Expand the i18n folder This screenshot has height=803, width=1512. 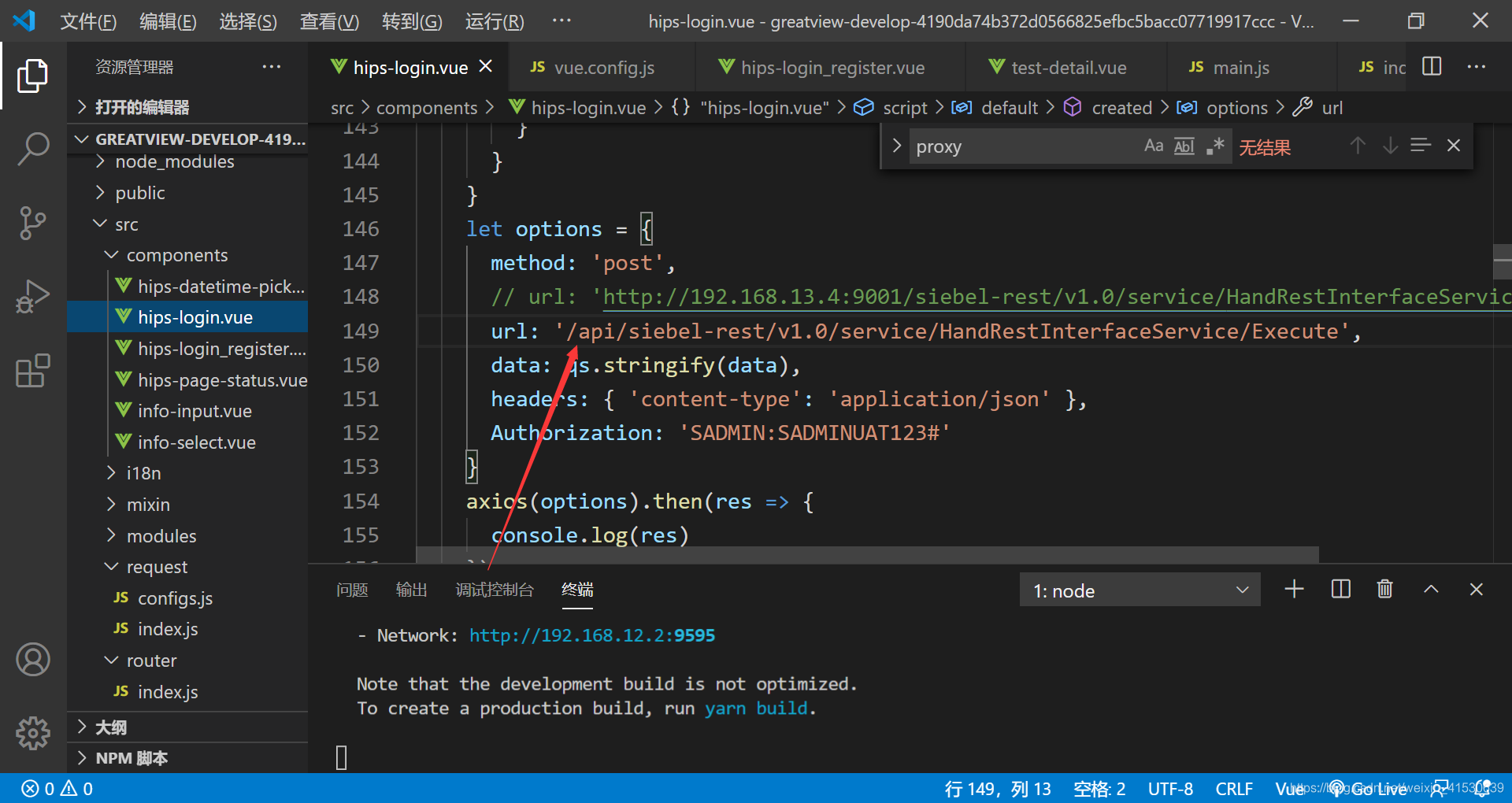[187, 473]
